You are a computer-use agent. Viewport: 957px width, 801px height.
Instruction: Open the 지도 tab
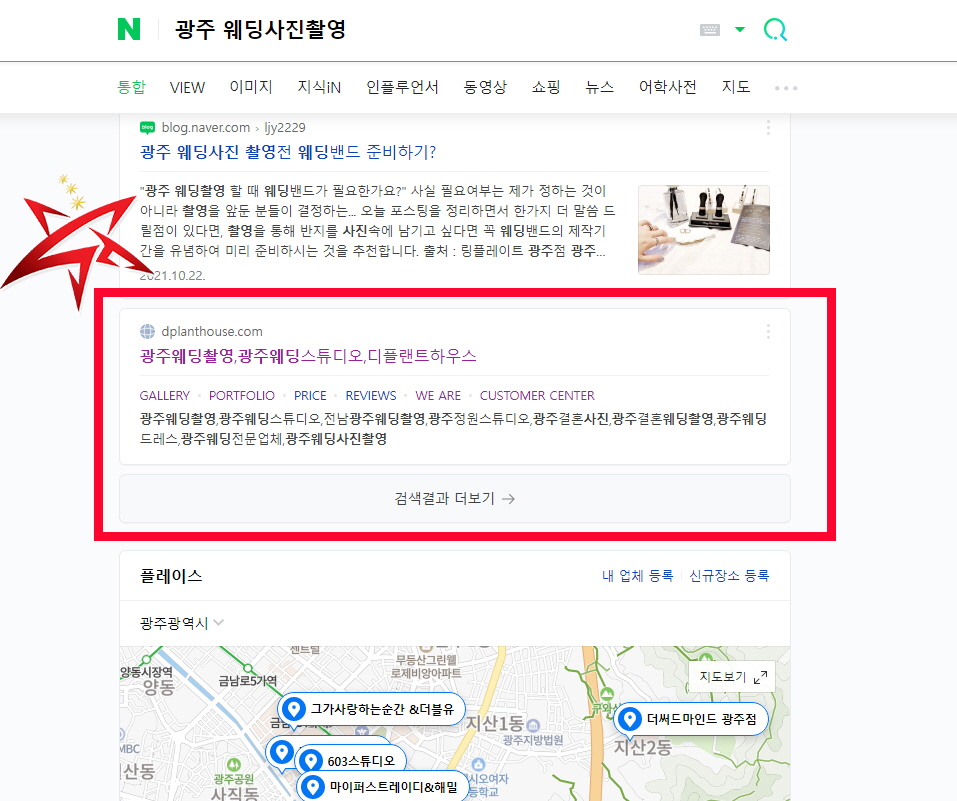click(735, 87)
